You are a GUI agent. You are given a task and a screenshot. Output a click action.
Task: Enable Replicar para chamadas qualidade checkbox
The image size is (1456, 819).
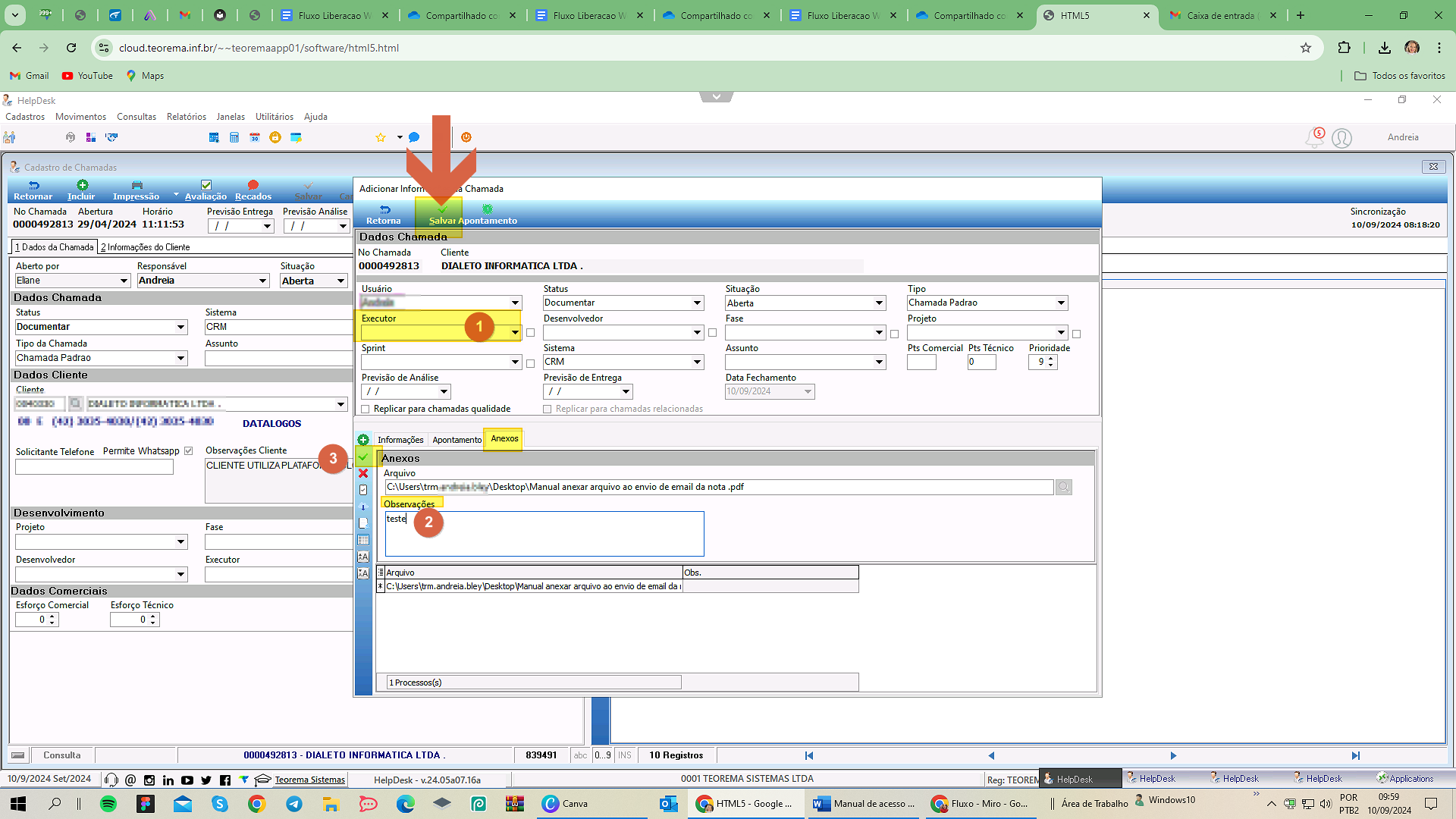(x=366, y=409)
